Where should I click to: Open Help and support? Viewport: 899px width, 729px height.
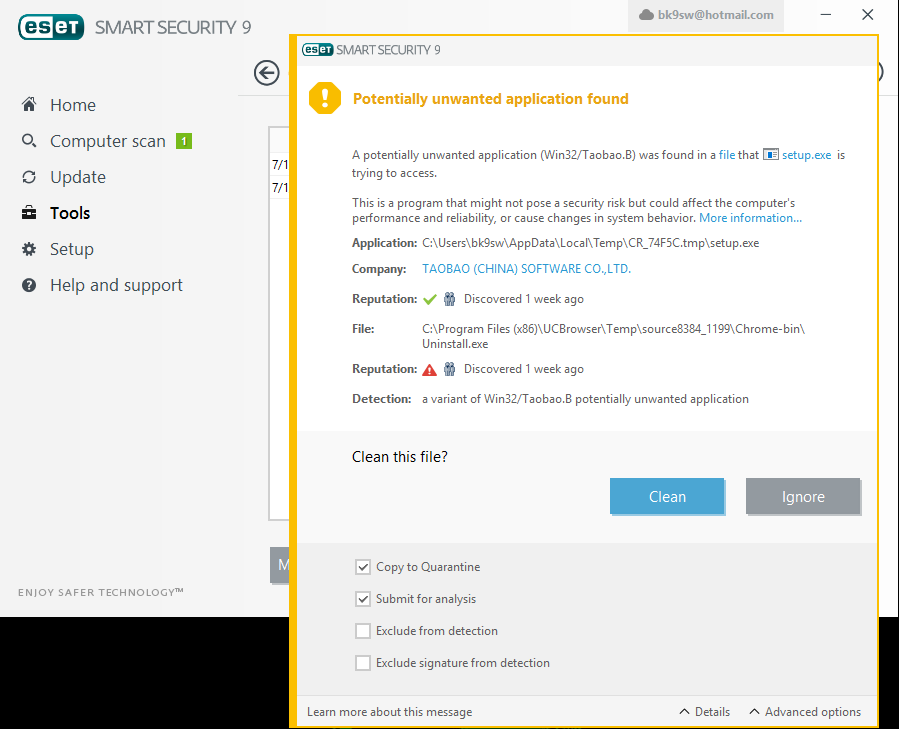116,285
